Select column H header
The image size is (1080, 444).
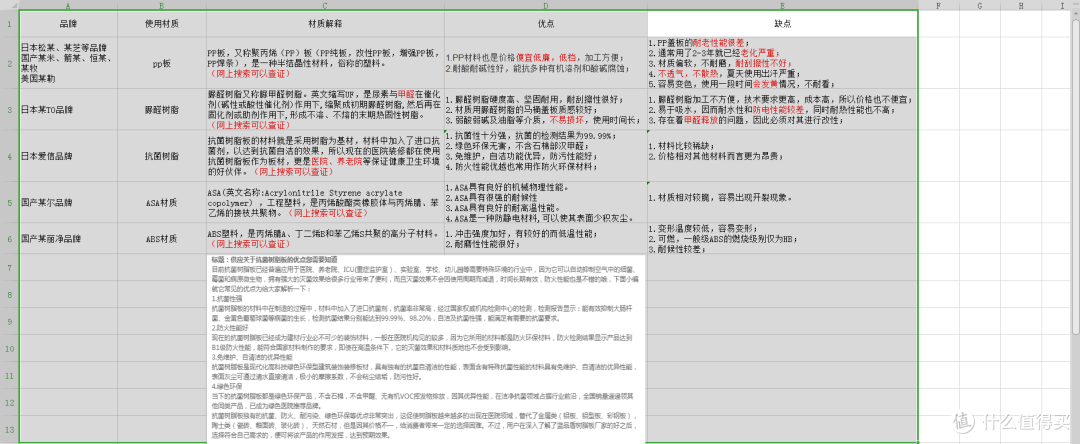point(1020,5)
